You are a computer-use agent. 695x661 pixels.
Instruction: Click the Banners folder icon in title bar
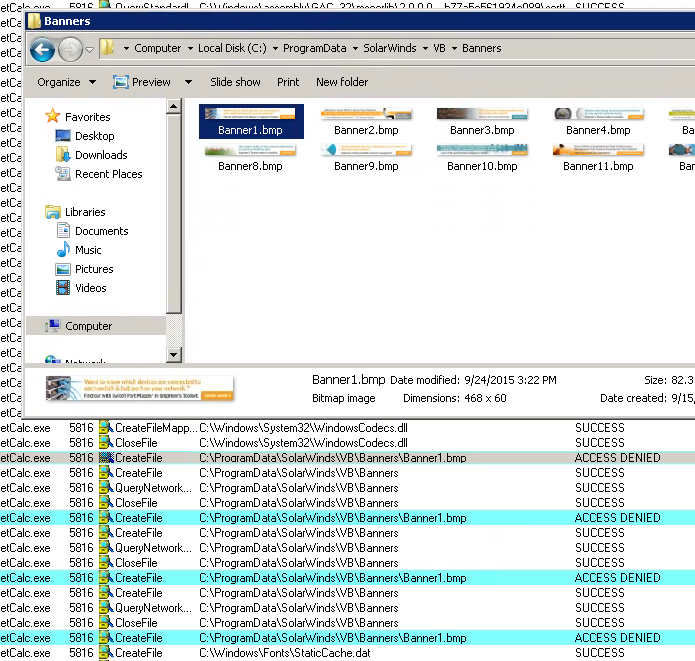tap(34, 21)
